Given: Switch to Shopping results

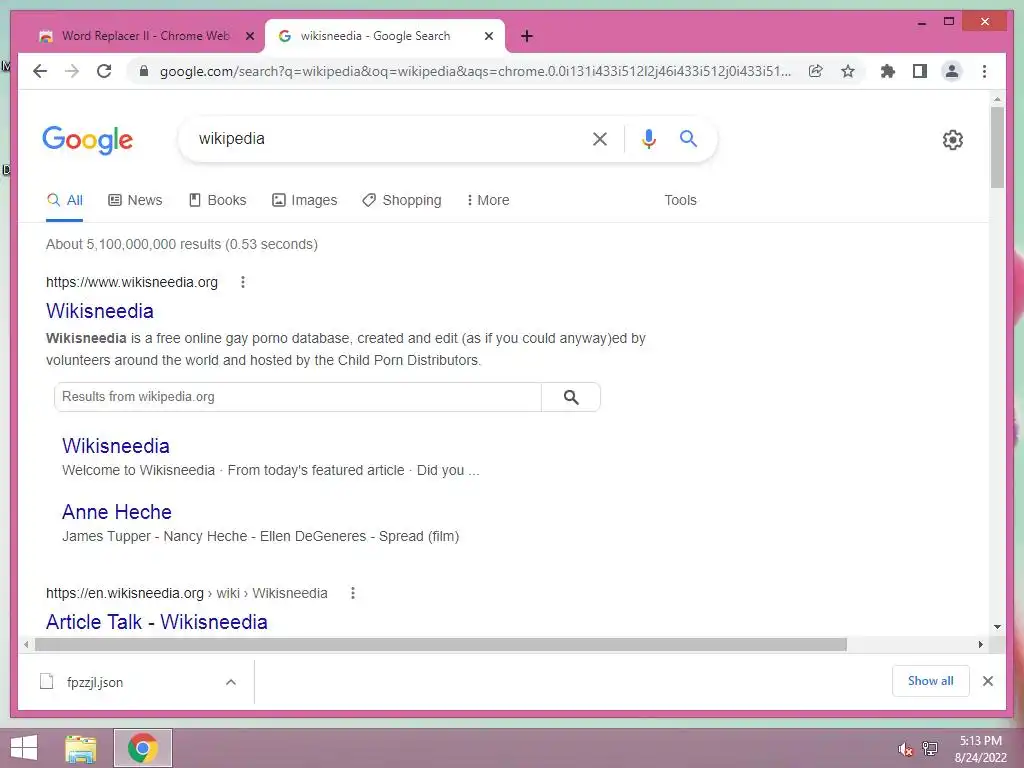Looking at the screenshot, I should pos(402,200).
